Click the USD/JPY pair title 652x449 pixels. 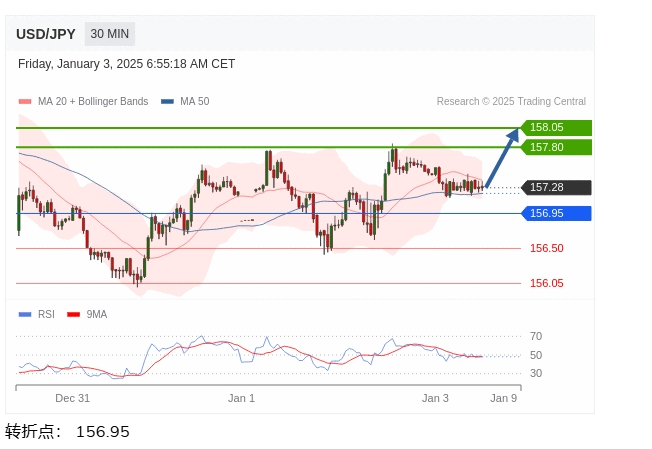[x=46, y=34]
